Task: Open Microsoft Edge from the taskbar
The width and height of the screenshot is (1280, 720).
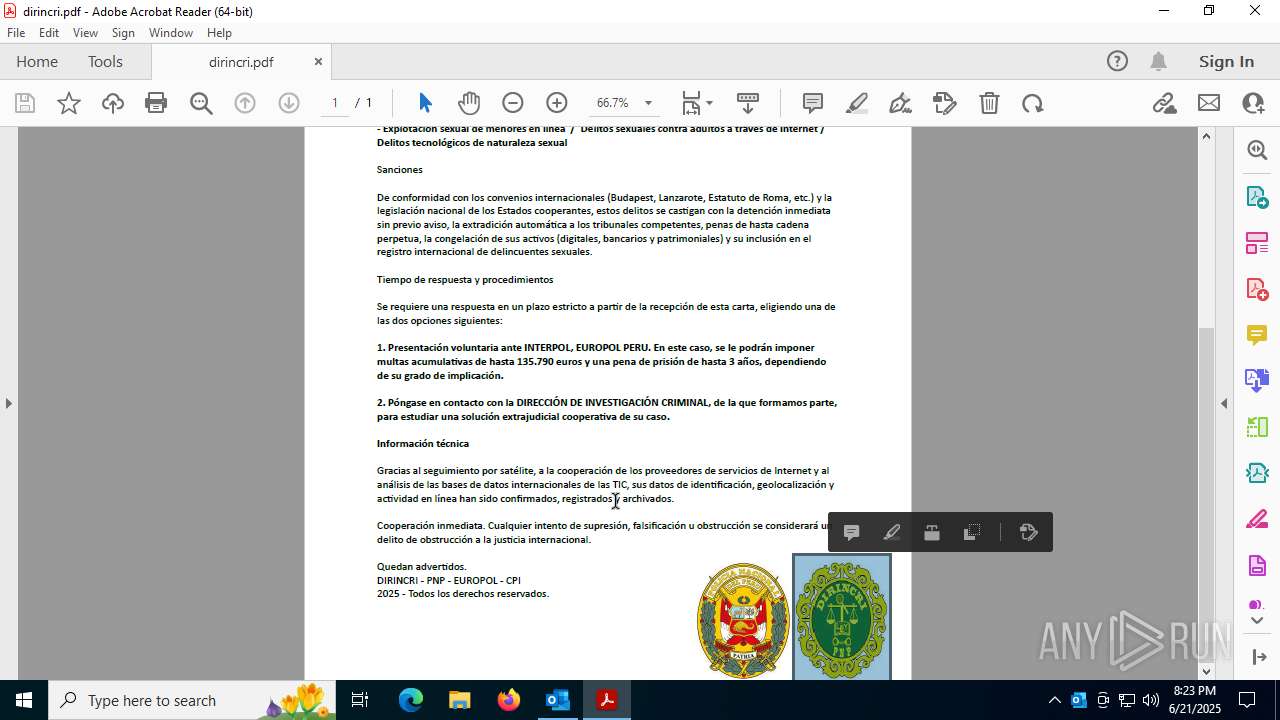Action: [x=411, y=700]
